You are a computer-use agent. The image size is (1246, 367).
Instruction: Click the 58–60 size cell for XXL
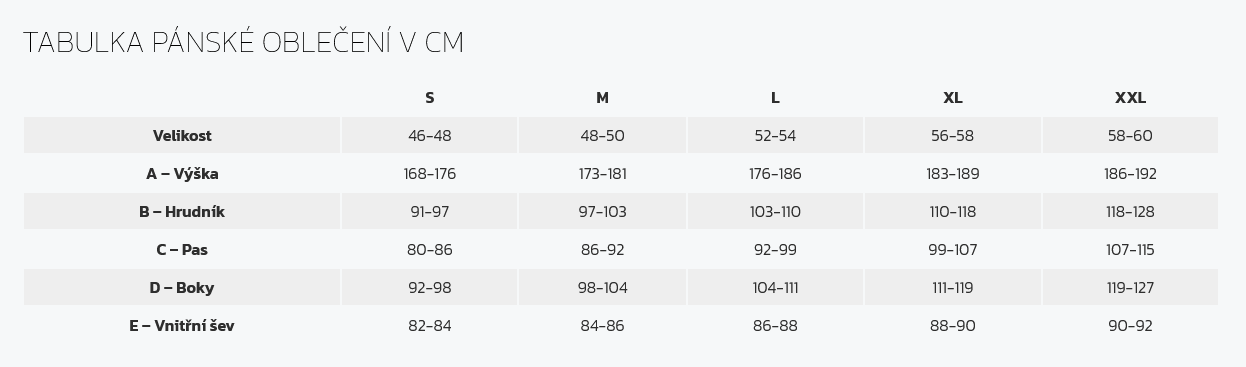[1130, 136]
